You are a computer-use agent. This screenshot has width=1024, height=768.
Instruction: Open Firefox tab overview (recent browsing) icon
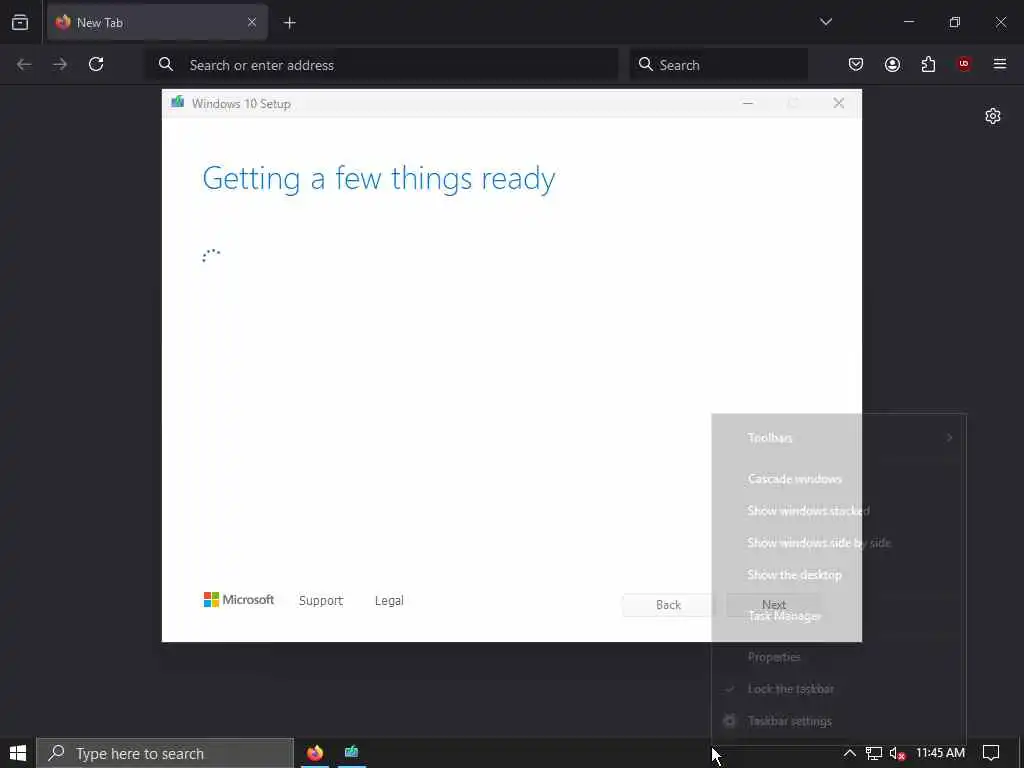tap(20, 22)
